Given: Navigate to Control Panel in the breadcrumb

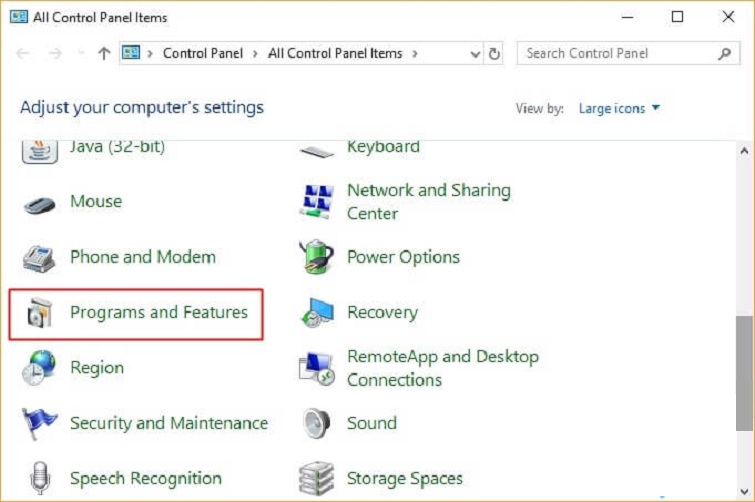Looking at the screenshot, I should (x=202, y=54).
